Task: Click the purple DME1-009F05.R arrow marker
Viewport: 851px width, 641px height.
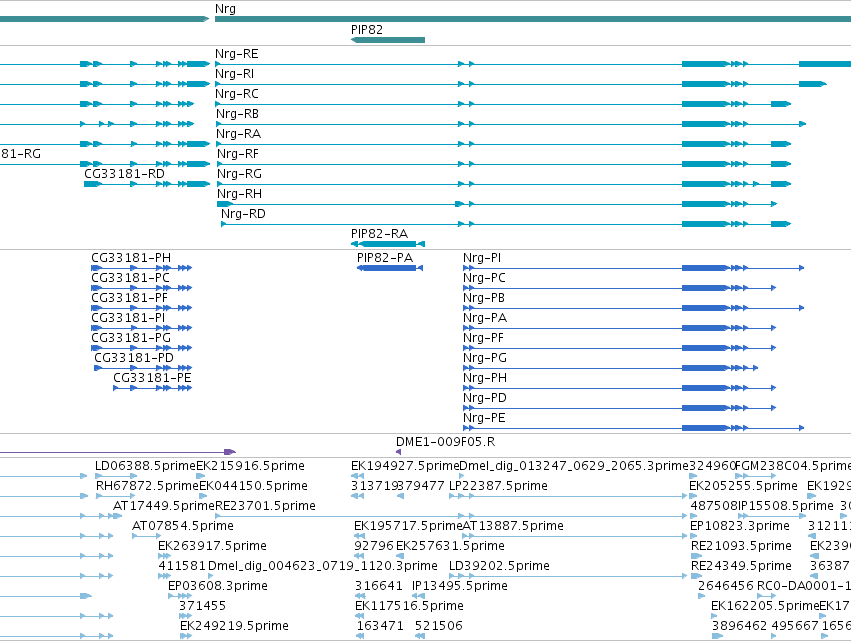Action: click(x=398, y=452)
